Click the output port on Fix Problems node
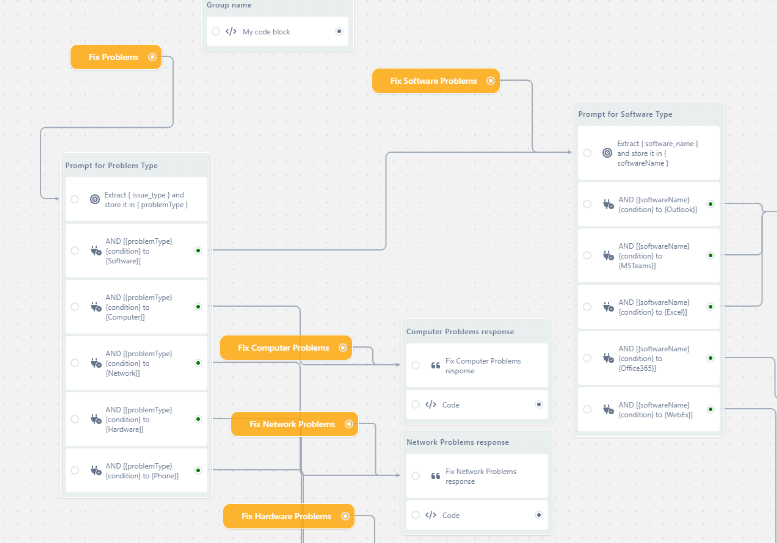This screenshot has width=777, height=543. [x=152, y=57]
